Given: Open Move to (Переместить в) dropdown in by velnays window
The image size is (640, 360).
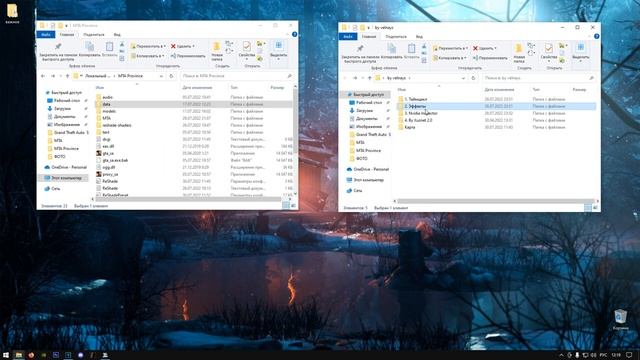Looking at the screenshot, I should 450,48.
